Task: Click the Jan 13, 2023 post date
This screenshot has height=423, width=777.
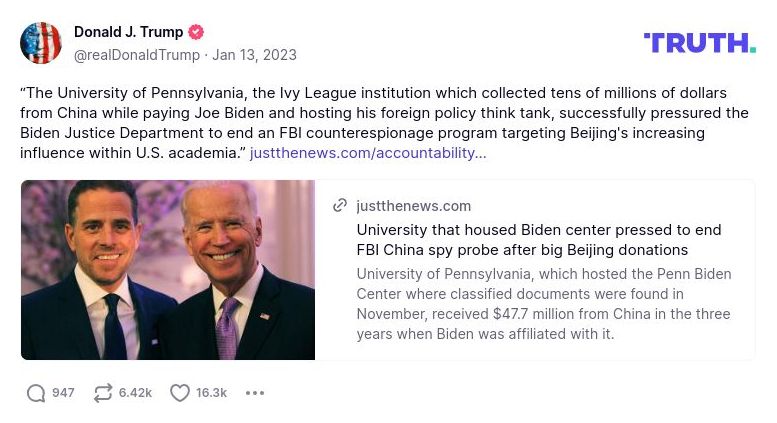Action: (x=254, y=55)
